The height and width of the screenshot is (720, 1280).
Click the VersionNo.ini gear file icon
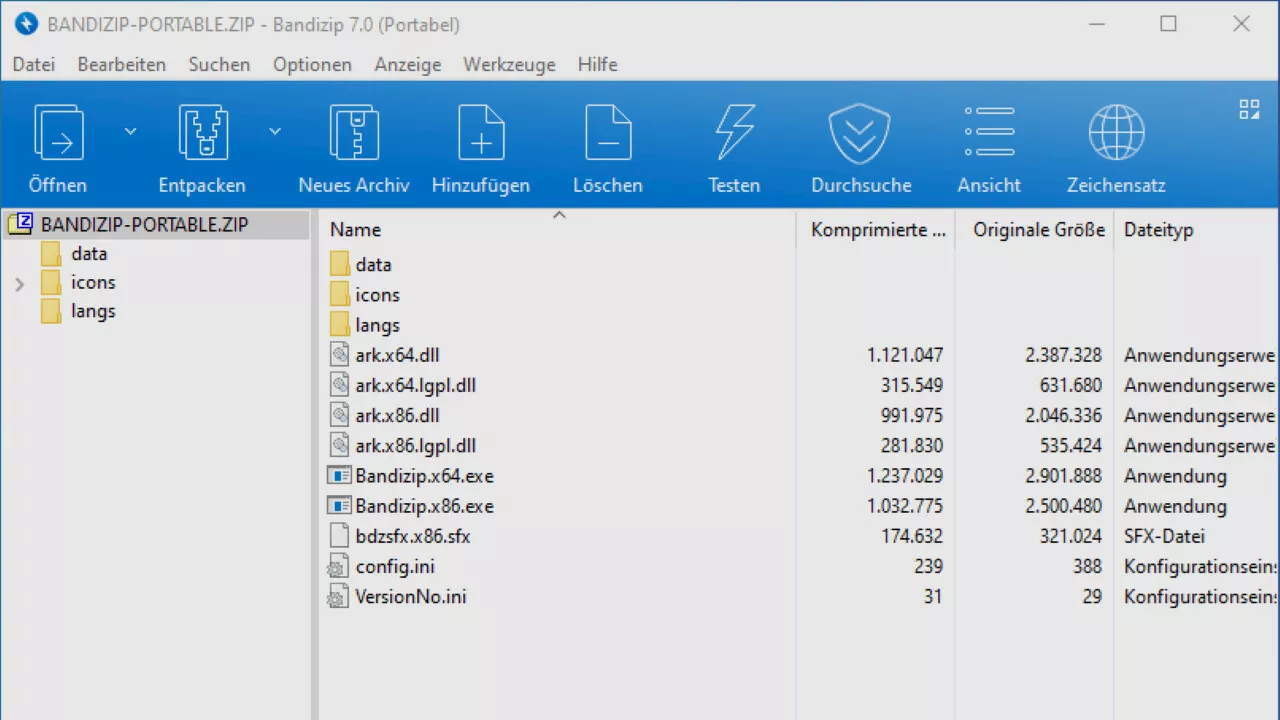[338, 597]
